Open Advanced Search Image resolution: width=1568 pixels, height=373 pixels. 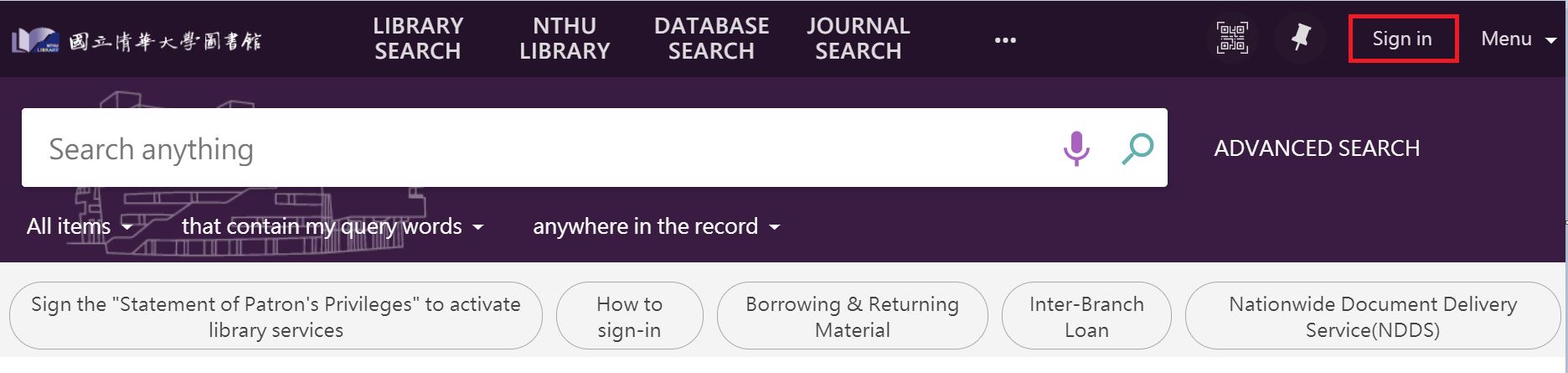tap(1317, 148)
